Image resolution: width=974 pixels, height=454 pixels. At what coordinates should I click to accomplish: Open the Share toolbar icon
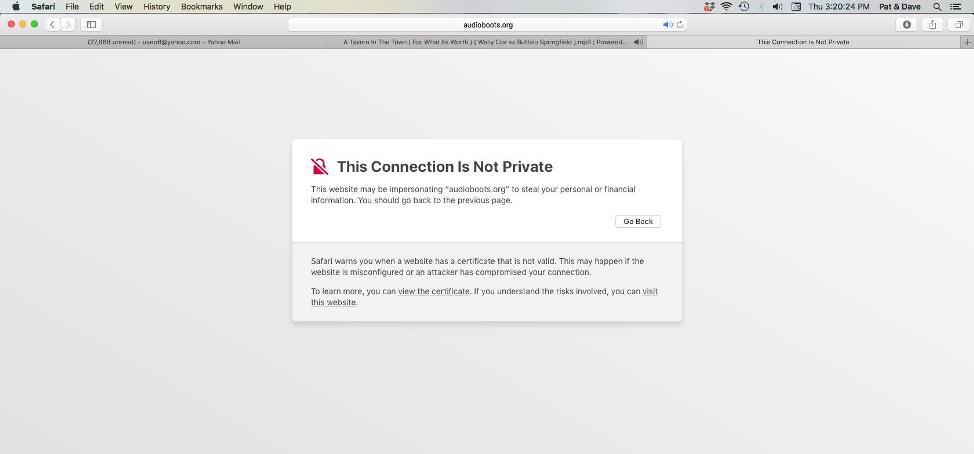(x=932, y=24)
